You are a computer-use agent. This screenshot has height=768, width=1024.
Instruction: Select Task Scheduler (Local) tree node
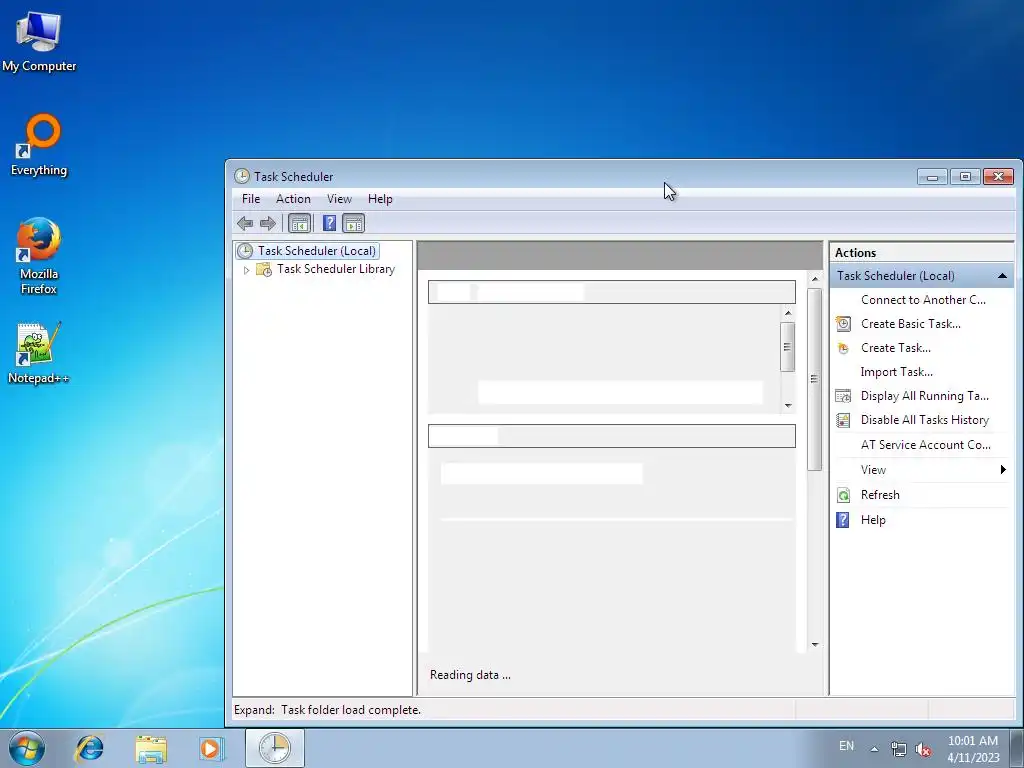[x=316, y=251]
